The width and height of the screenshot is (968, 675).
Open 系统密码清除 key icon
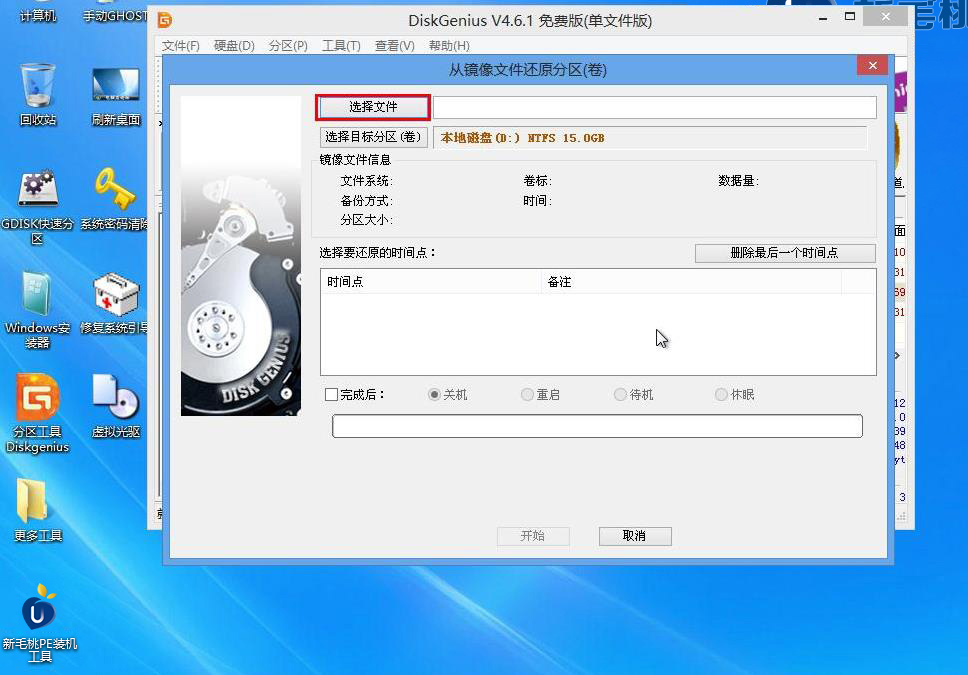tap(115, 199)
